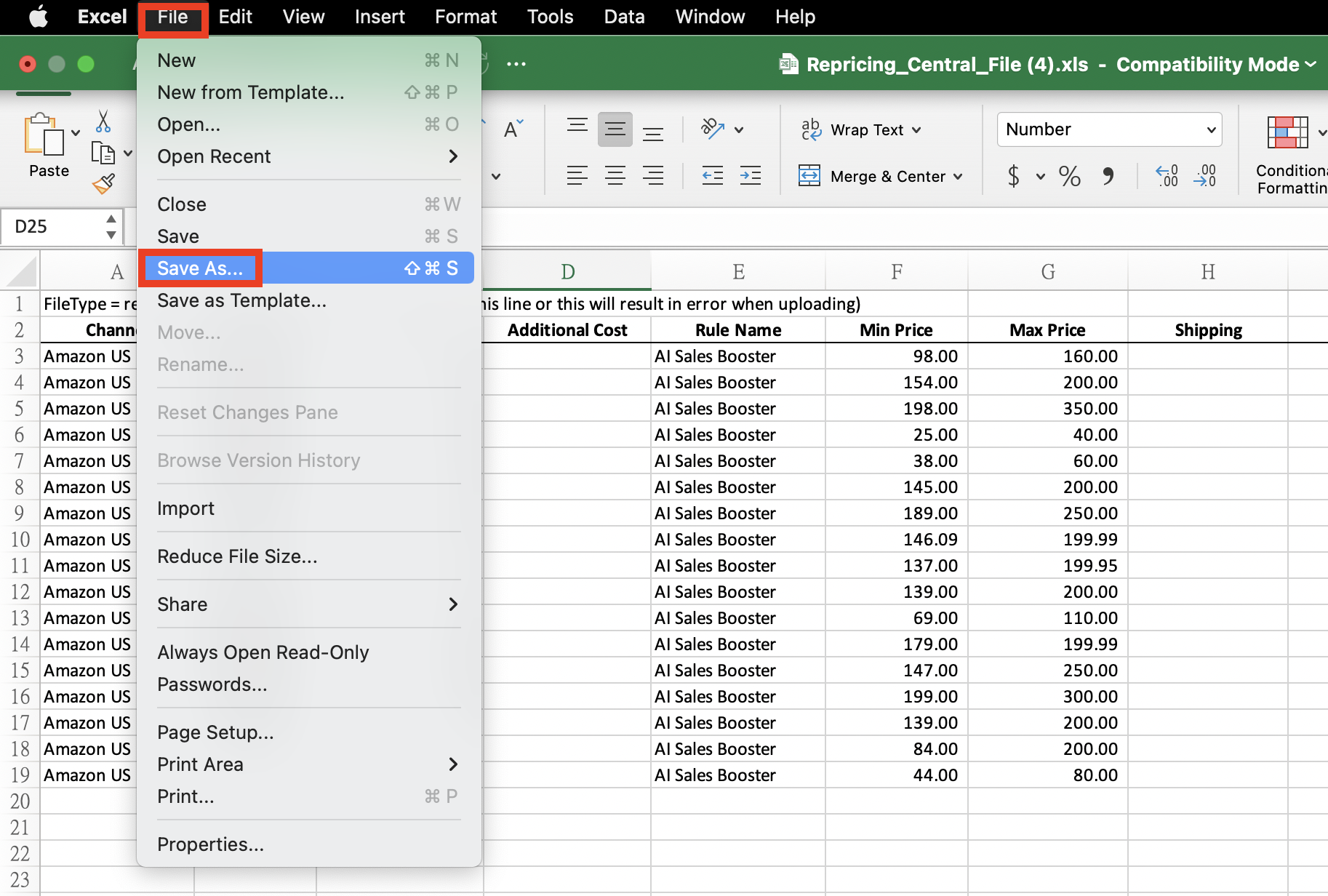Screen dimensions: 1328x896
Task: Click the Wrap Text icon
Action: click(x=811, y=129)
